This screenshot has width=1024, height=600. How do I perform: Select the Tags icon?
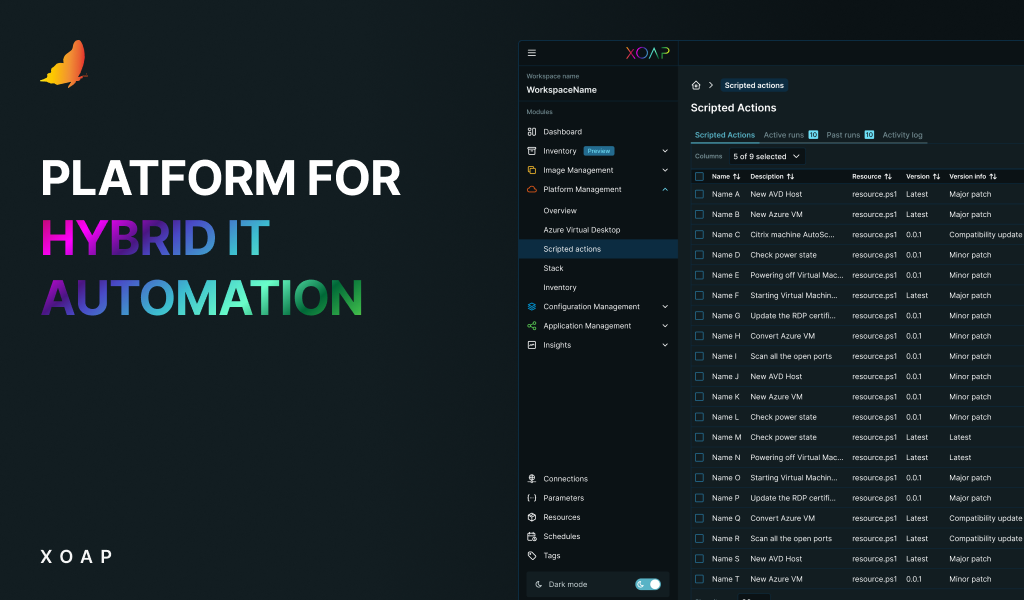(531, 555)
